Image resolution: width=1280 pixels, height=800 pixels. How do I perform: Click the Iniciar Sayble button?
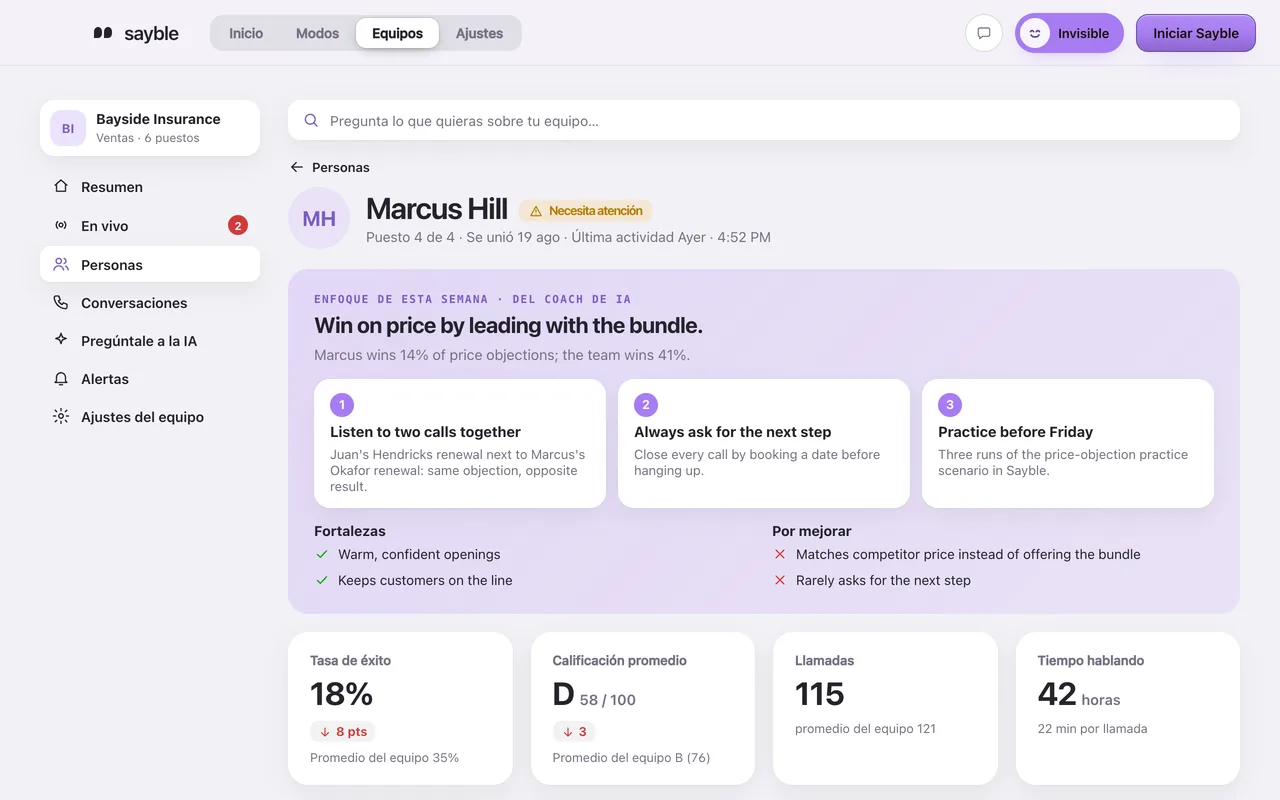(x=1196, y=33)
